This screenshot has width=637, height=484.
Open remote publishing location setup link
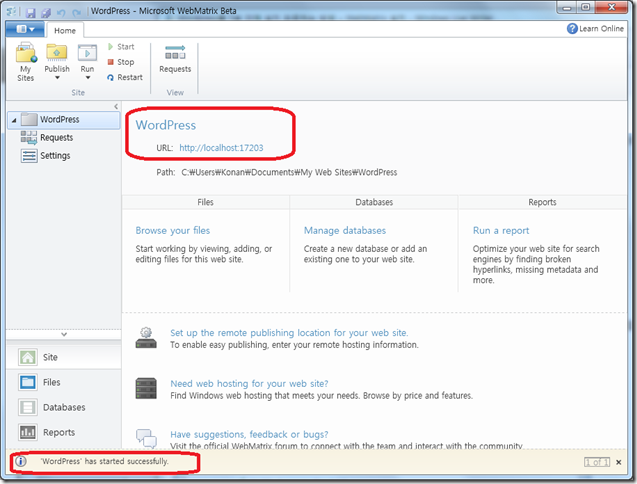[x=289, y=333]
